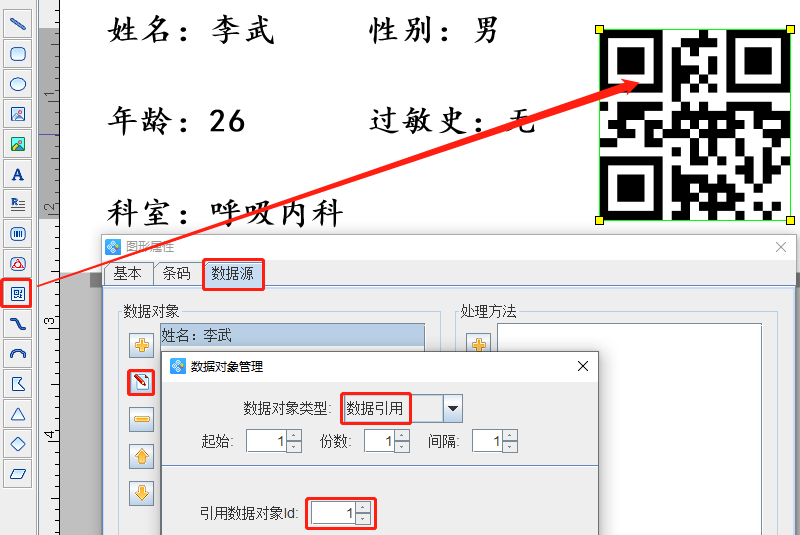Switch to the 条码 tab
The height and width of the screenshot is (535, 800).
[x=176, y=273]
